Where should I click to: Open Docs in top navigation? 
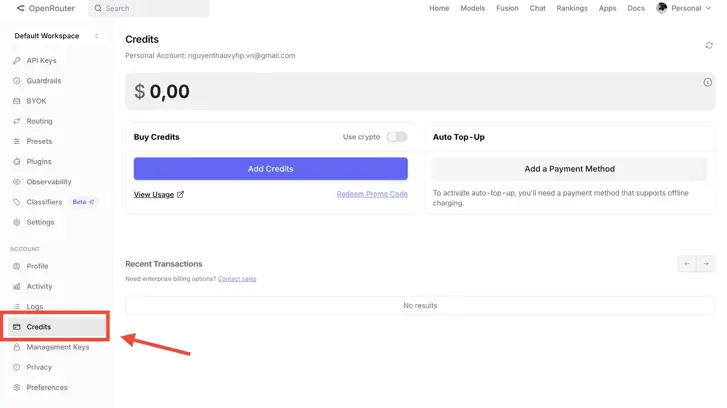636,8
